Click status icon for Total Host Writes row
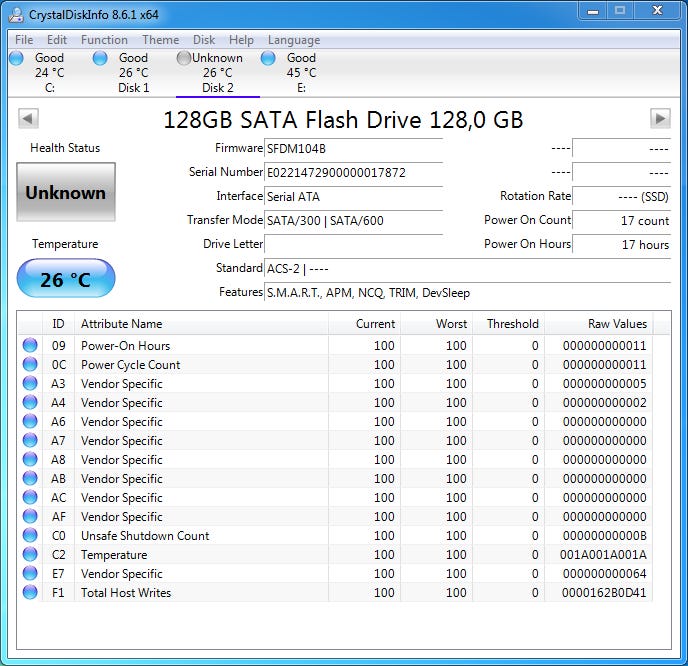The image size is (688, 666). [30, 593]
